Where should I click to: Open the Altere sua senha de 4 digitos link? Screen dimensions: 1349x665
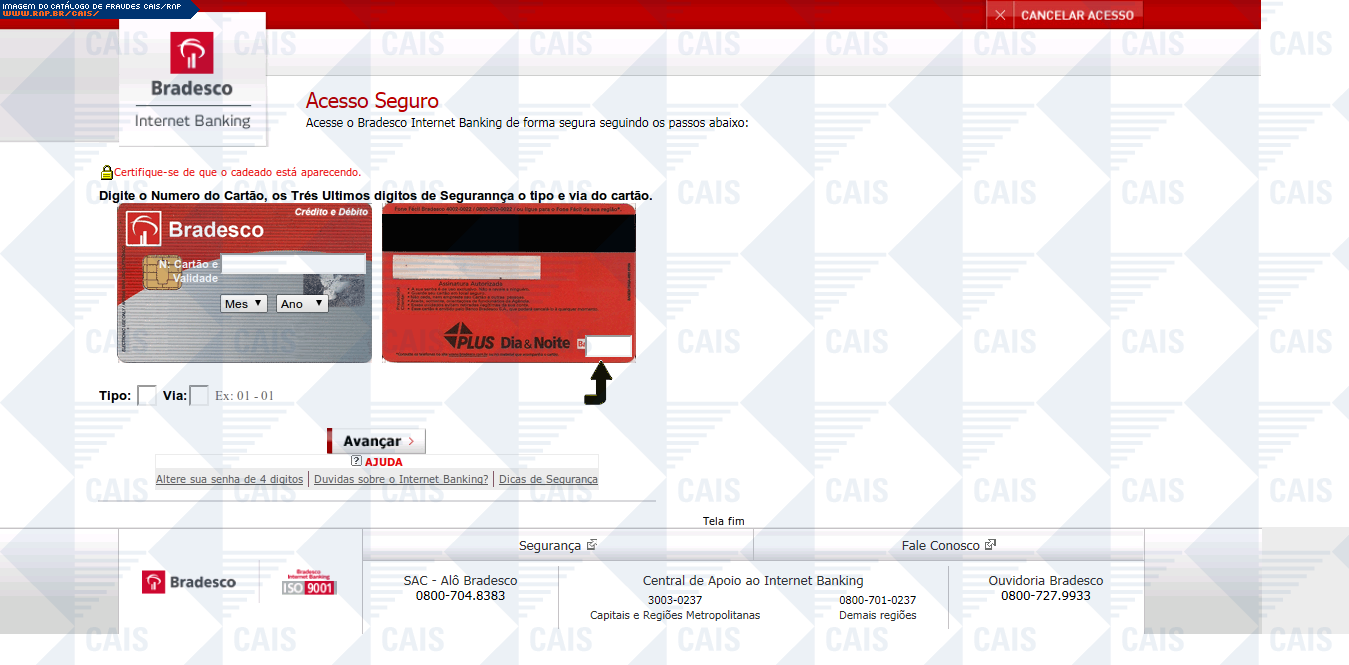coord(229,479)
